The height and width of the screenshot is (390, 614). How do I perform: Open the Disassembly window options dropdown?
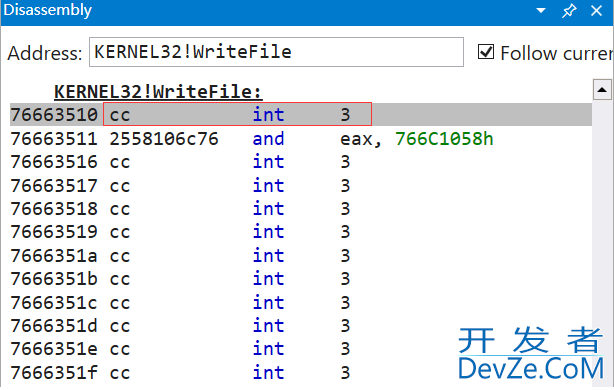pos(541,10)
